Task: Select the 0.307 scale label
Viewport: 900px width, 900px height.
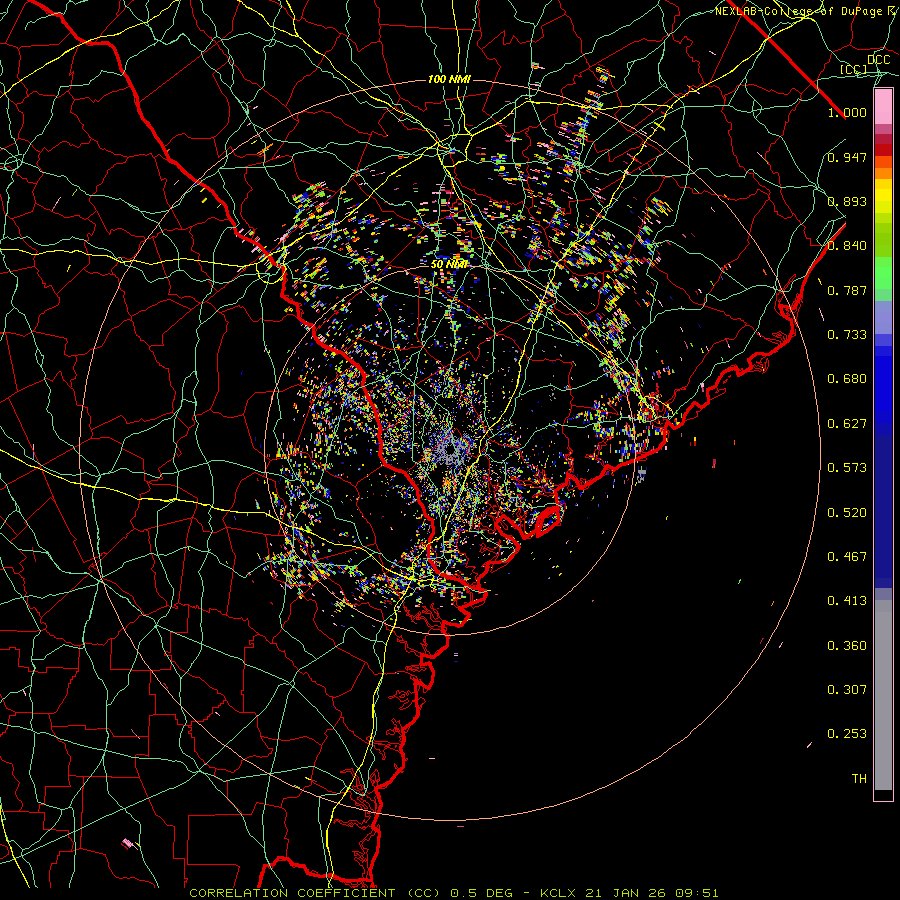Action: pos(847,690)
